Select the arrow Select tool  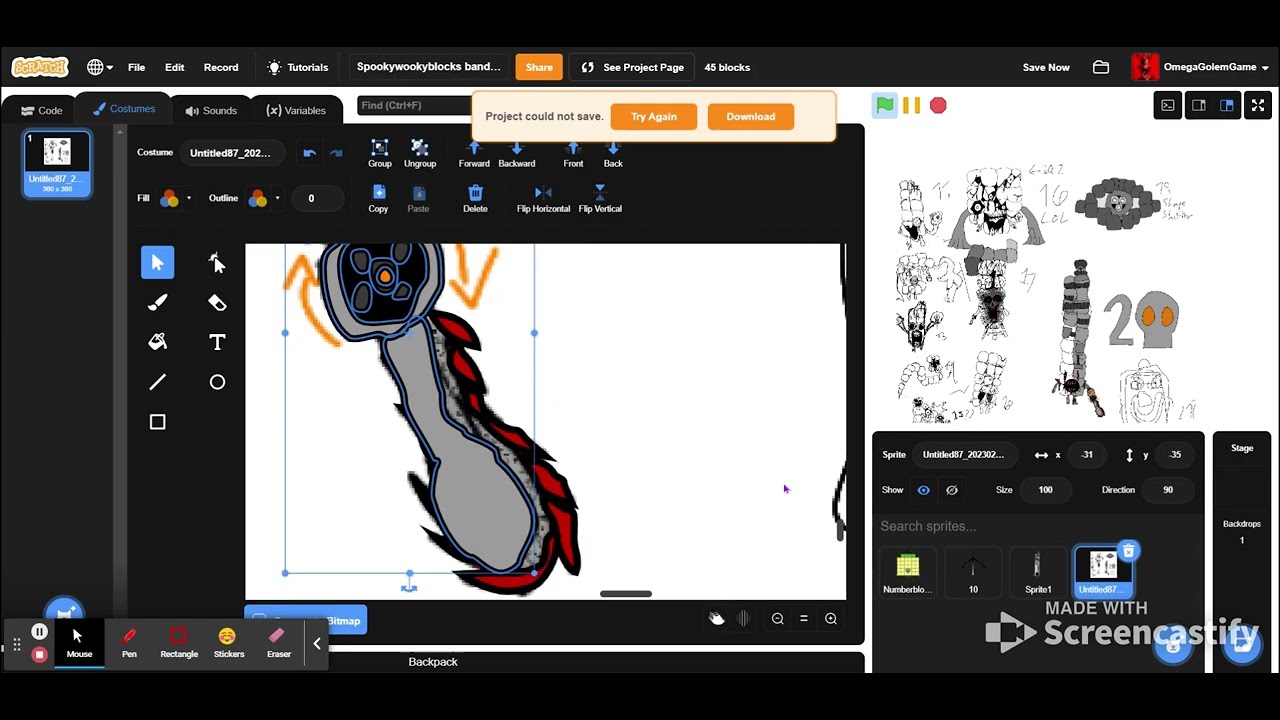pos(157,262)
